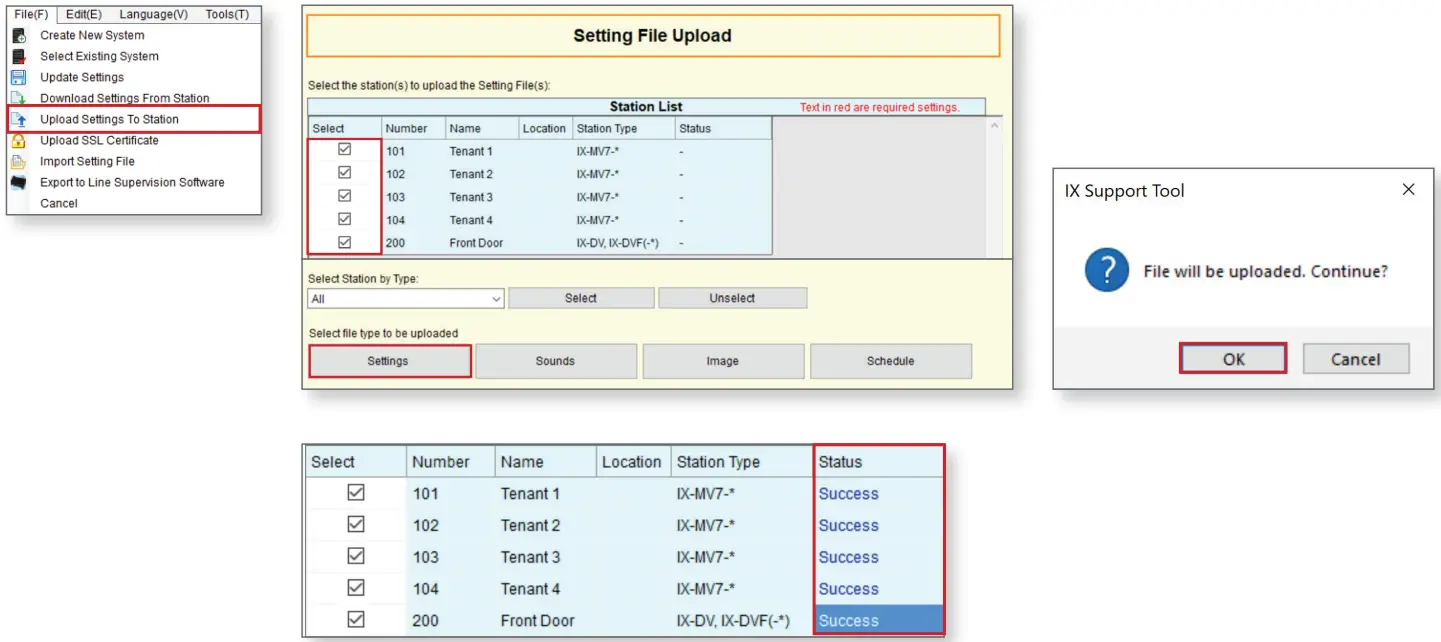Click OK in the upload confirmation dialog
Screen dimensions: 1441x642
click(1233, 359)
